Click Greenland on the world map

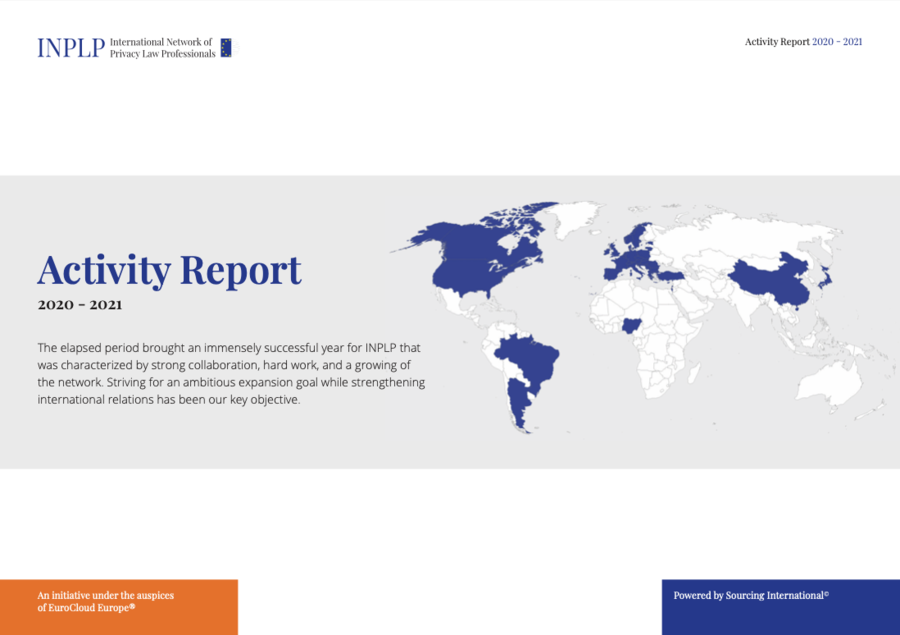click(574, 218)
